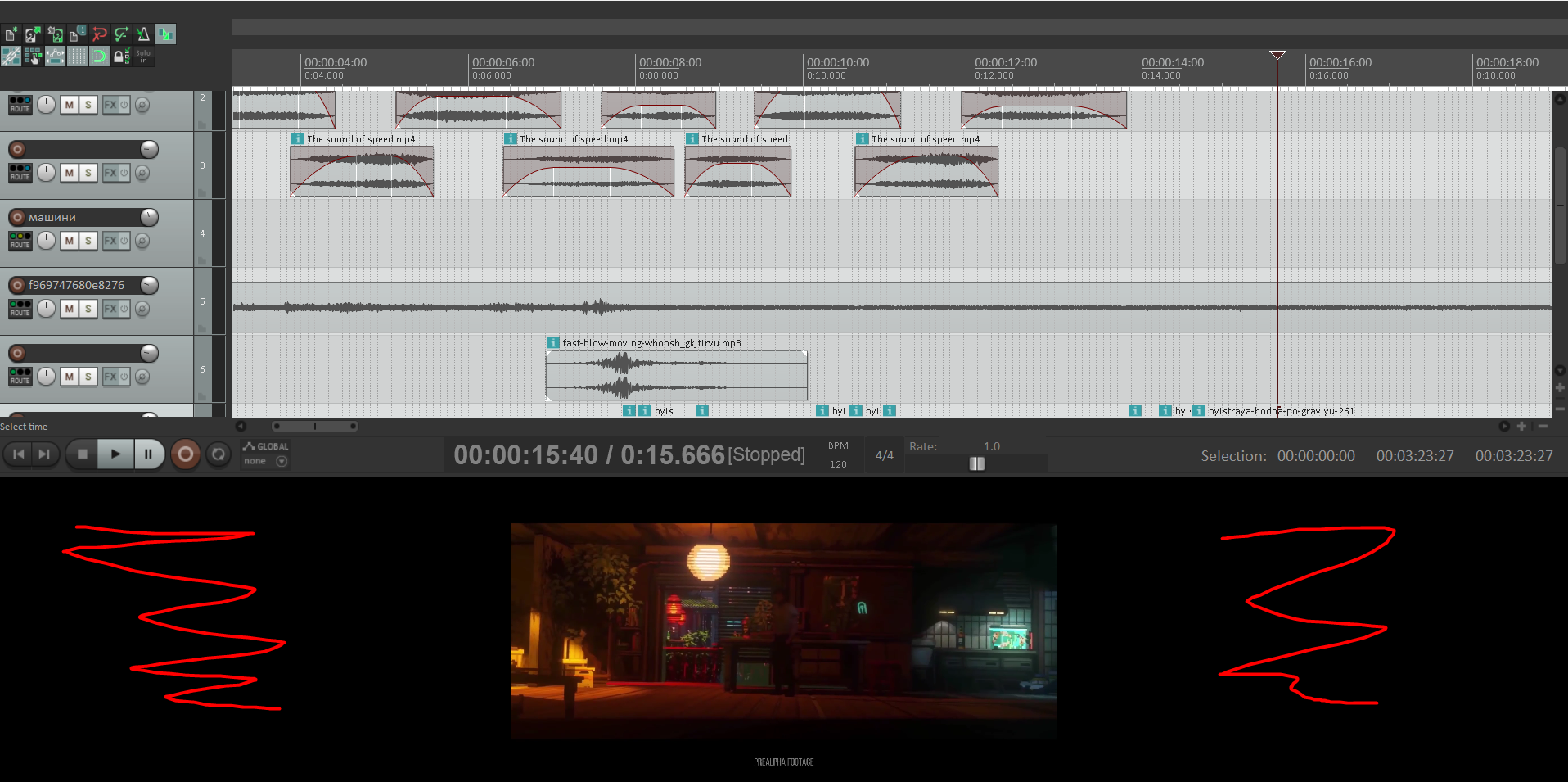Screen dimensions: 1568x782
Task: Toggle snap magnet toolbar icon
Action: (x=99, y=57)
